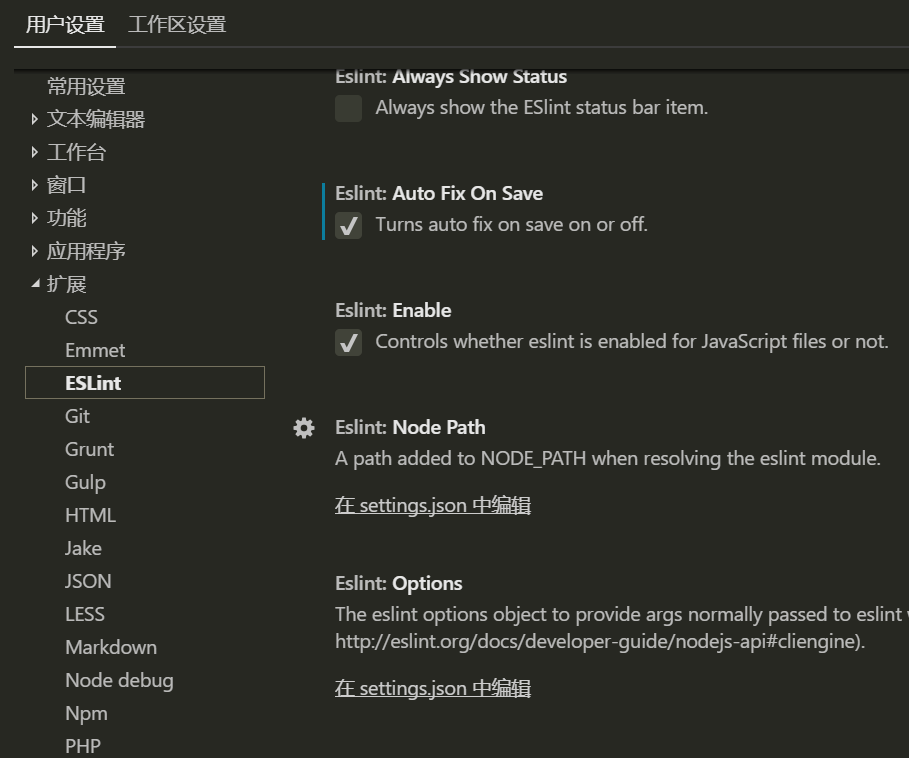The width and height of the screenshot is (909, 758).
Task: Open settings.json link under Eslint Options
Action: (x=432, y=688)
